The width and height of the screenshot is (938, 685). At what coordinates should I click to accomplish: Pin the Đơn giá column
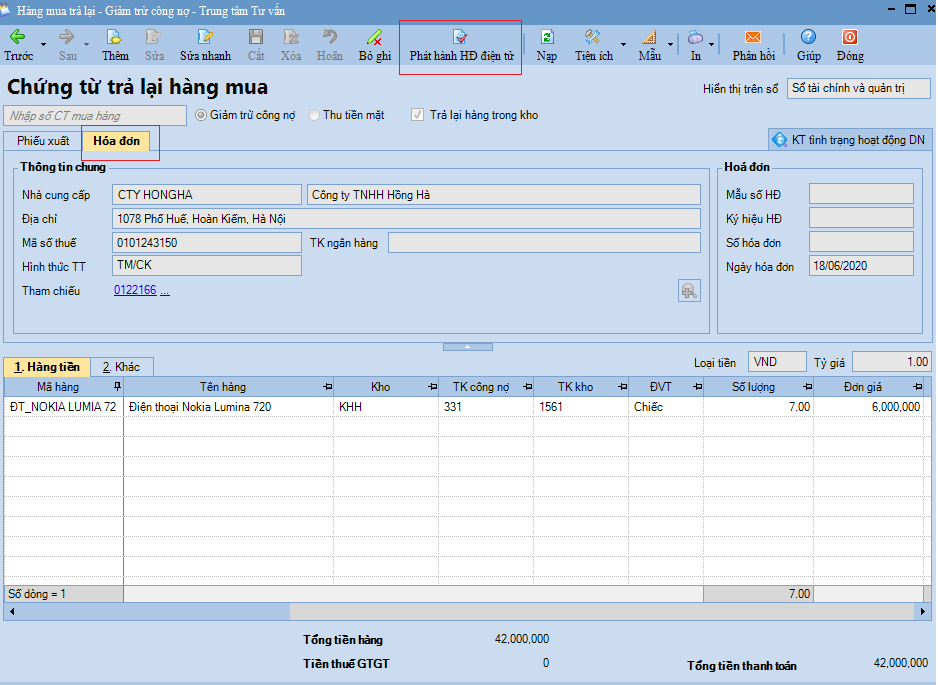coord(918,387)
